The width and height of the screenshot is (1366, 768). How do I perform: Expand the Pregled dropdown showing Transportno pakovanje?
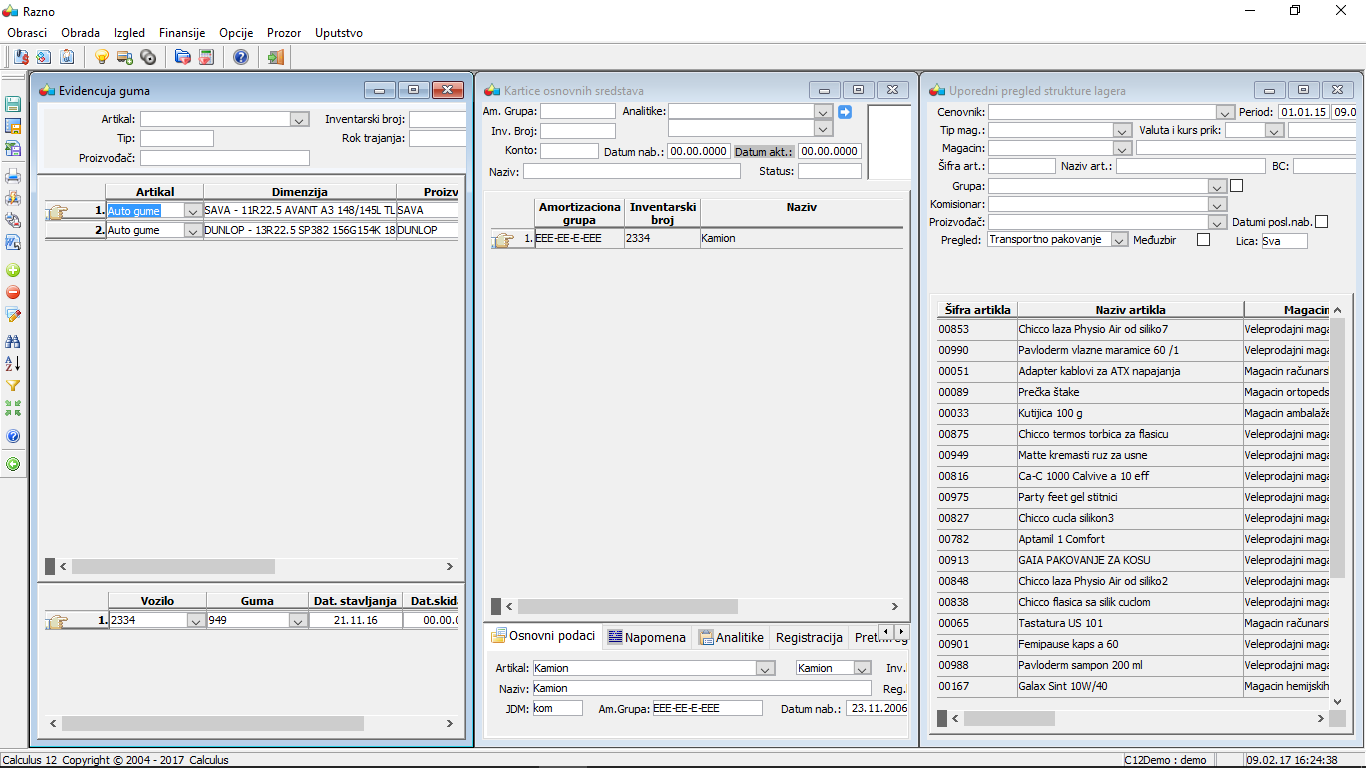coord(1119,240)
